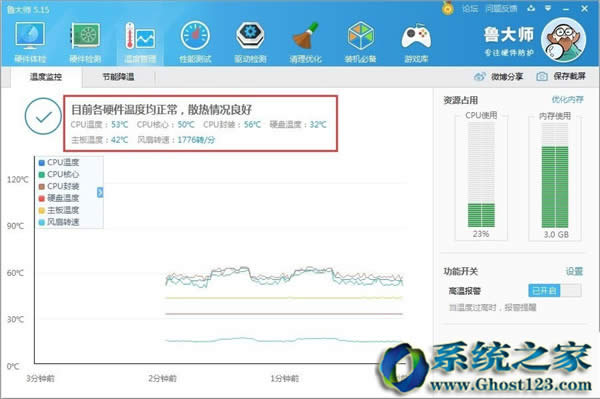Image resolution: width=600 pixels, height=399 pixels.
Task: Click the checkmark status circle icon
Action: click(x=43, y=116)
